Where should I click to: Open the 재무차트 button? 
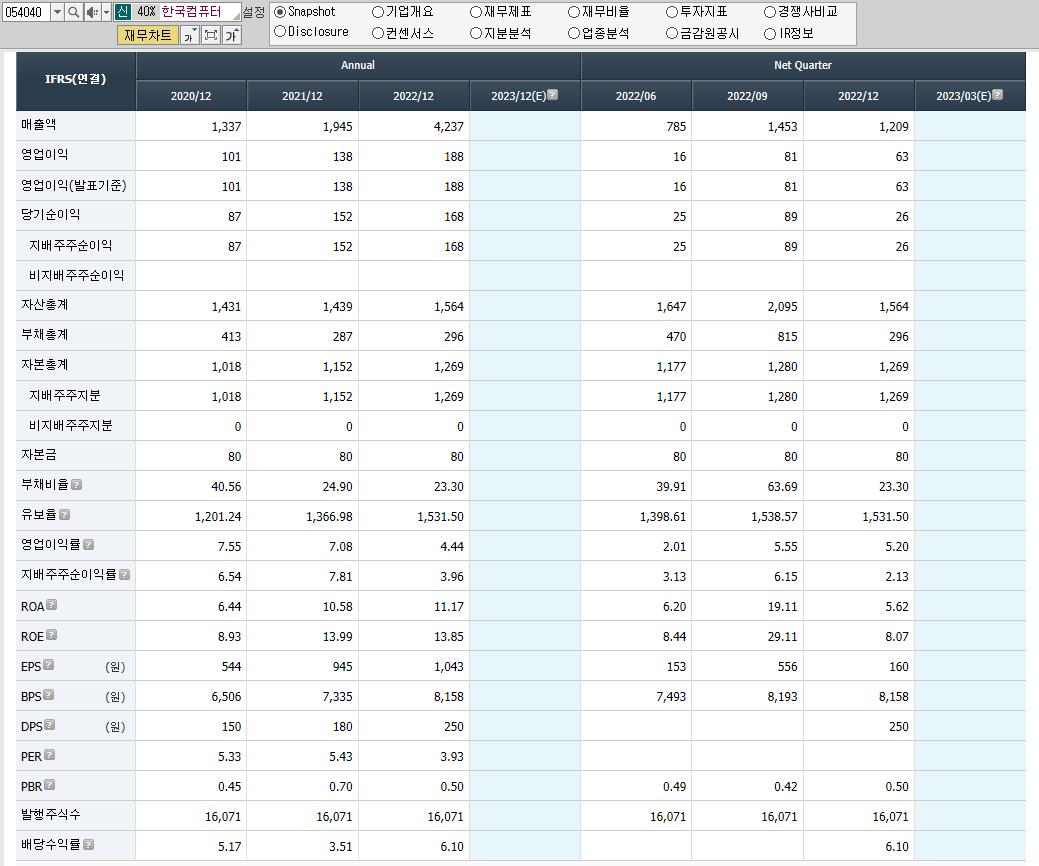pyautogui.click(x=148, y=34)
